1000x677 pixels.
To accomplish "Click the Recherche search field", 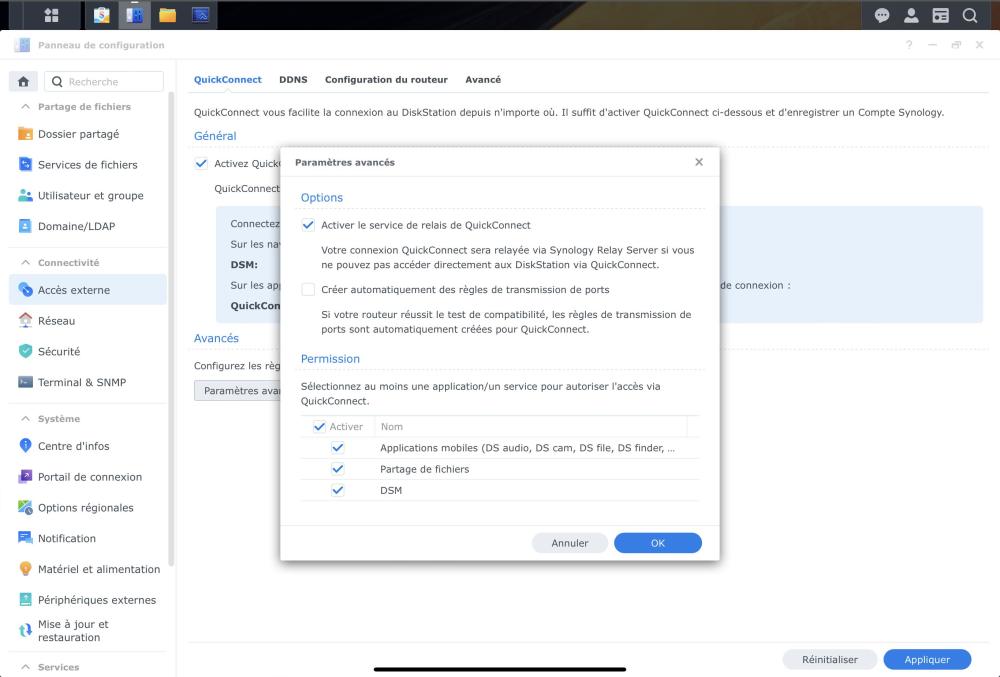I will point(104,82).
